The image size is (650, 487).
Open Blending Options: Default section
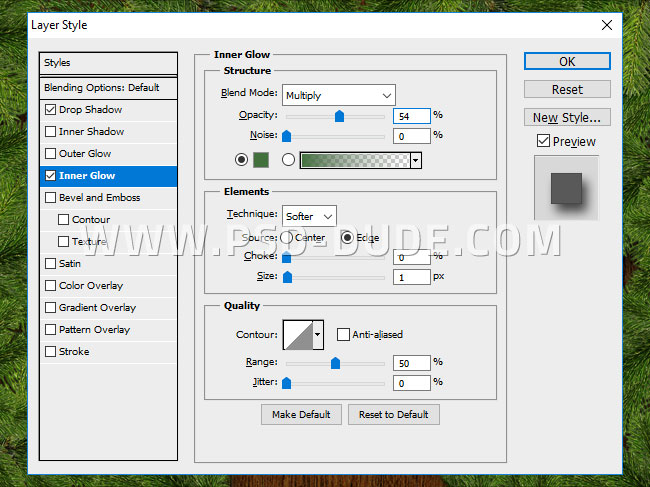pos(101,88)
